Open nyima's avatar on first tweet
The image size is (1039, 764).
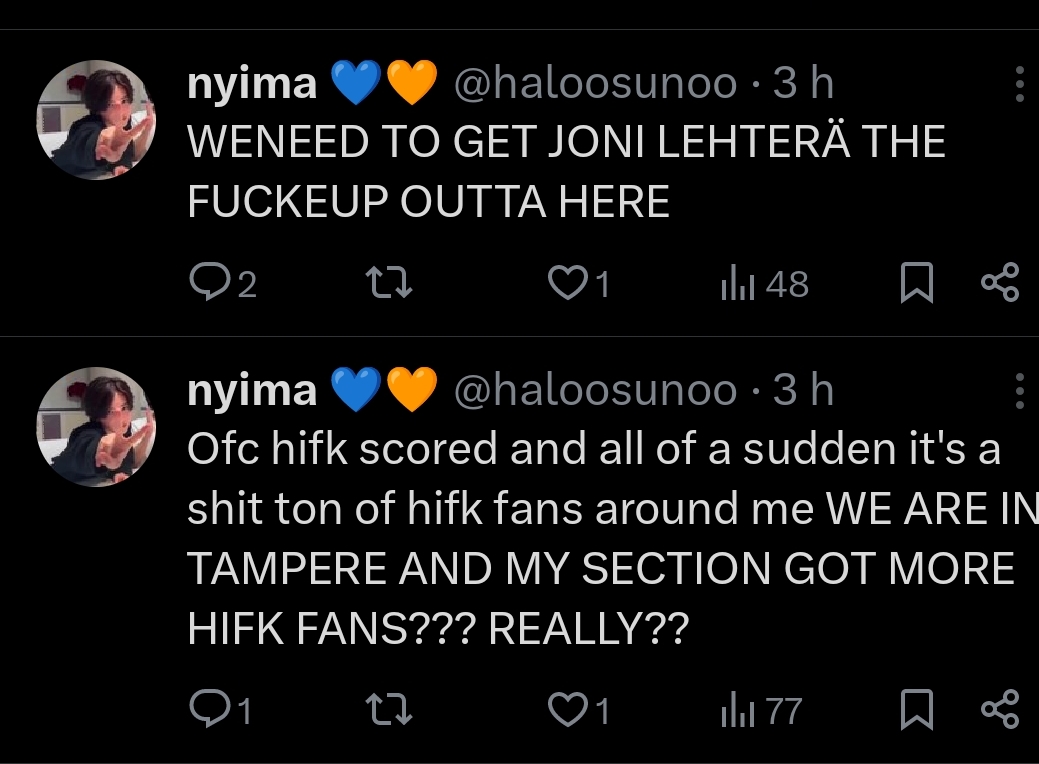click(x=97, y=120)
